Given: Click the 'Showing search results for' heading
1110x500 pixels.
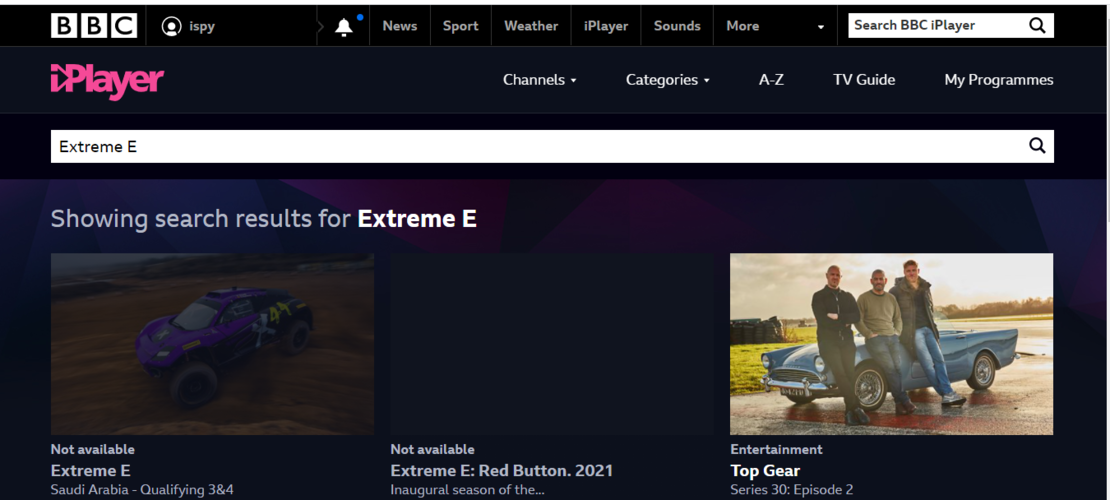Looking at the screenshot, I should click(263, 219).
